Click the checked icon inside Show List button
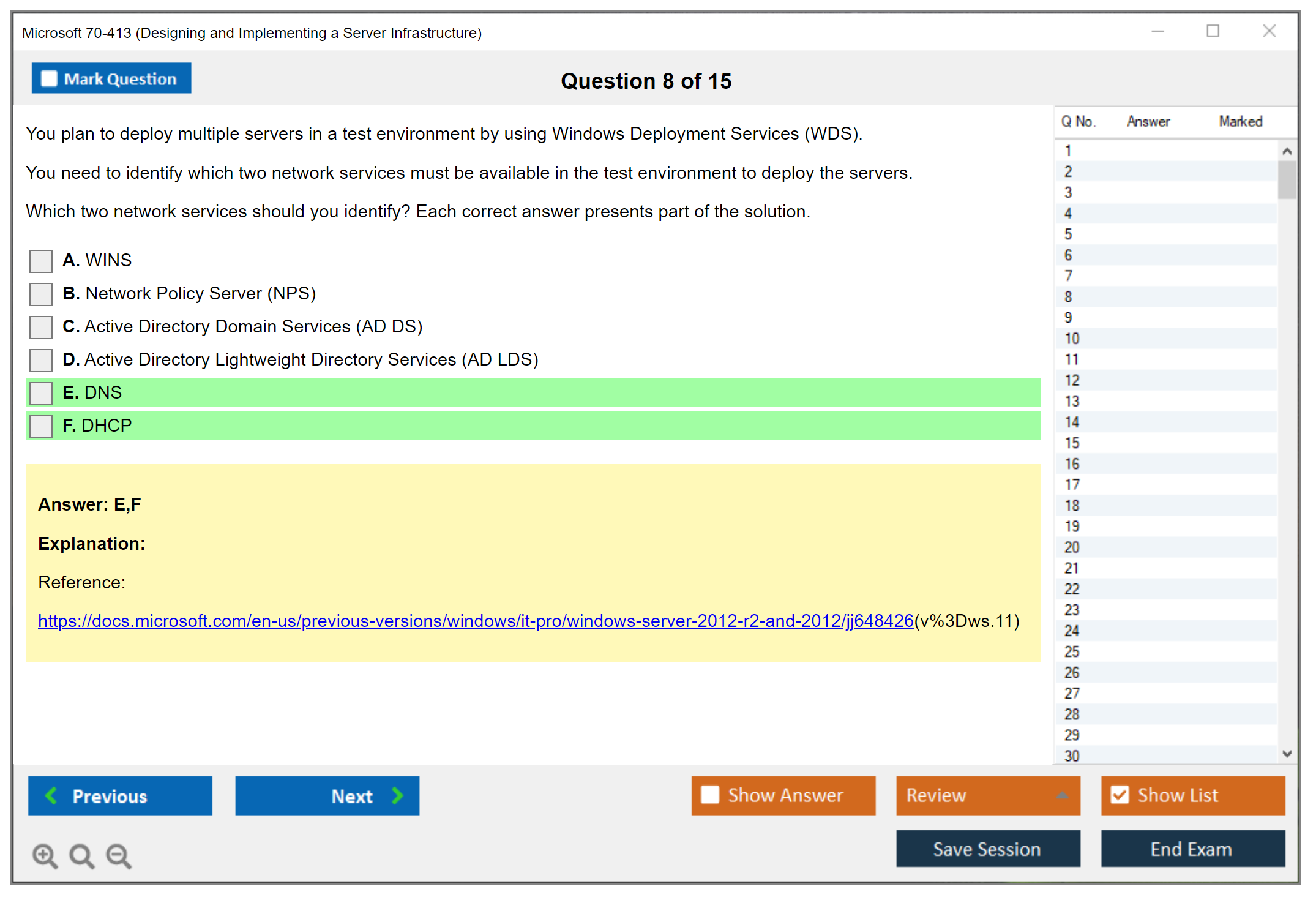 coord(1120,795)
